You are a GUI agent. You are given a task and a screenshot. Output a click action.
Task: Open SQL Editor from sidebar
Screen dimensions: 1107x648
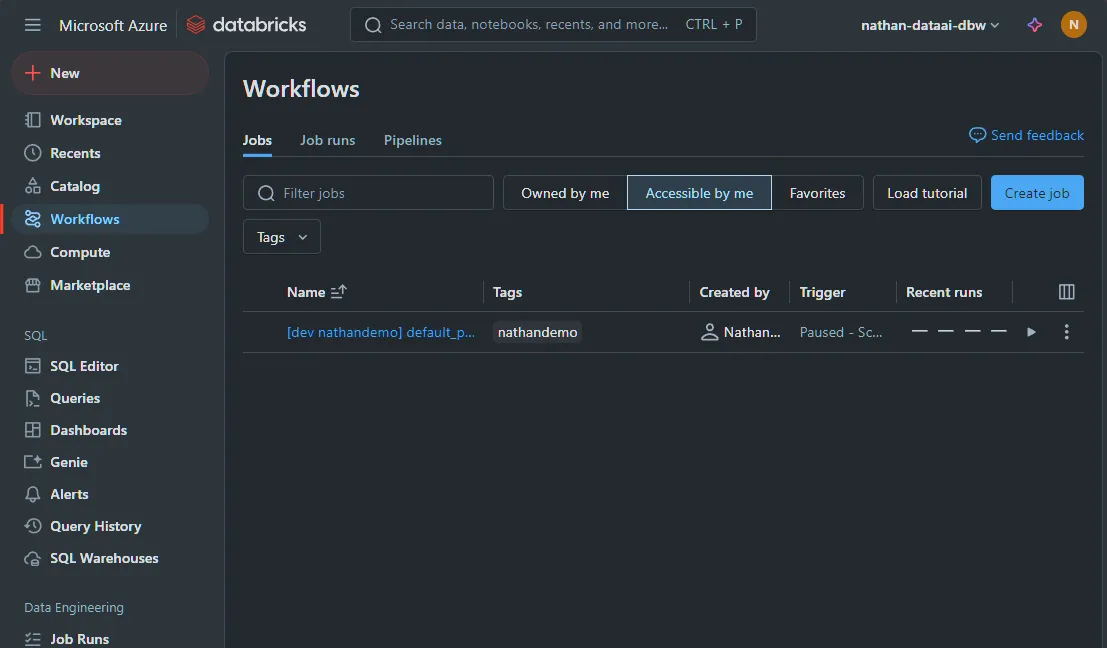pos(84,366)
